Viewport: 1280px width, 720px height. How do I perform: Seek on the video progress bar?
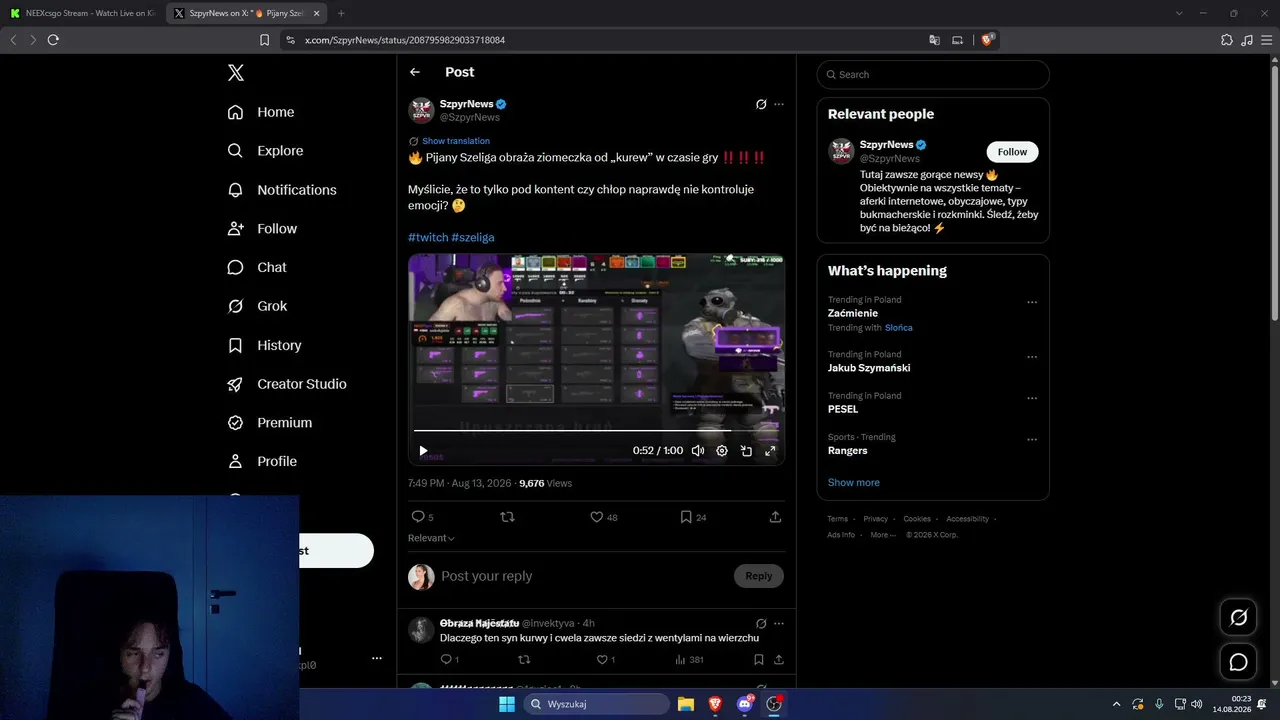pyautogui.click(x=596, y=431)
